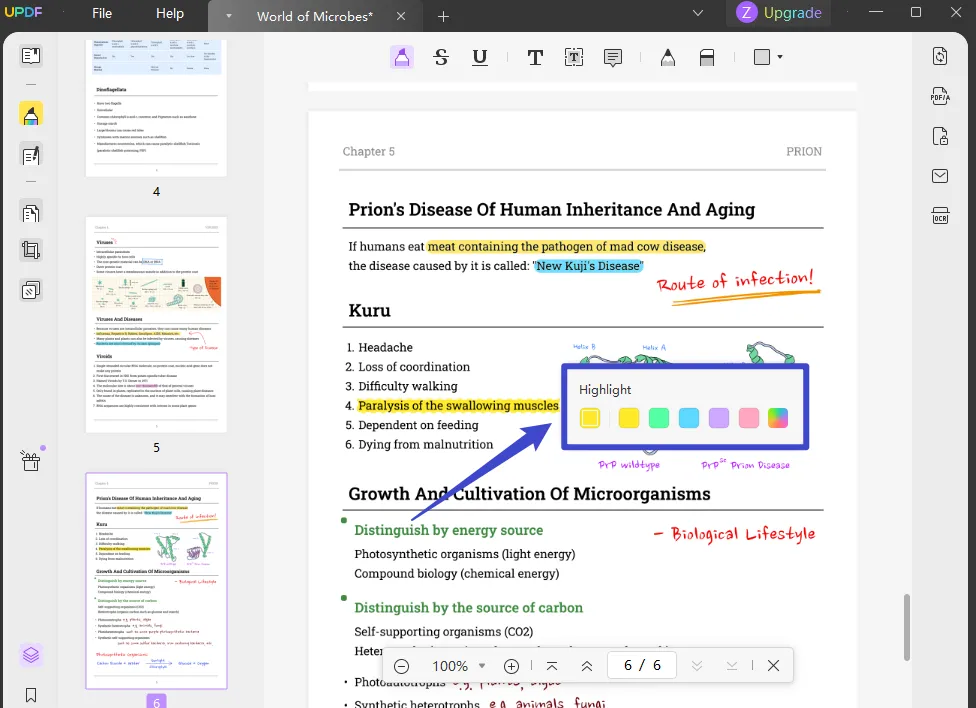Open the Organize Pages tool in sidebar
Viewport: 976px width, 708px height.
tap(30, 214)
